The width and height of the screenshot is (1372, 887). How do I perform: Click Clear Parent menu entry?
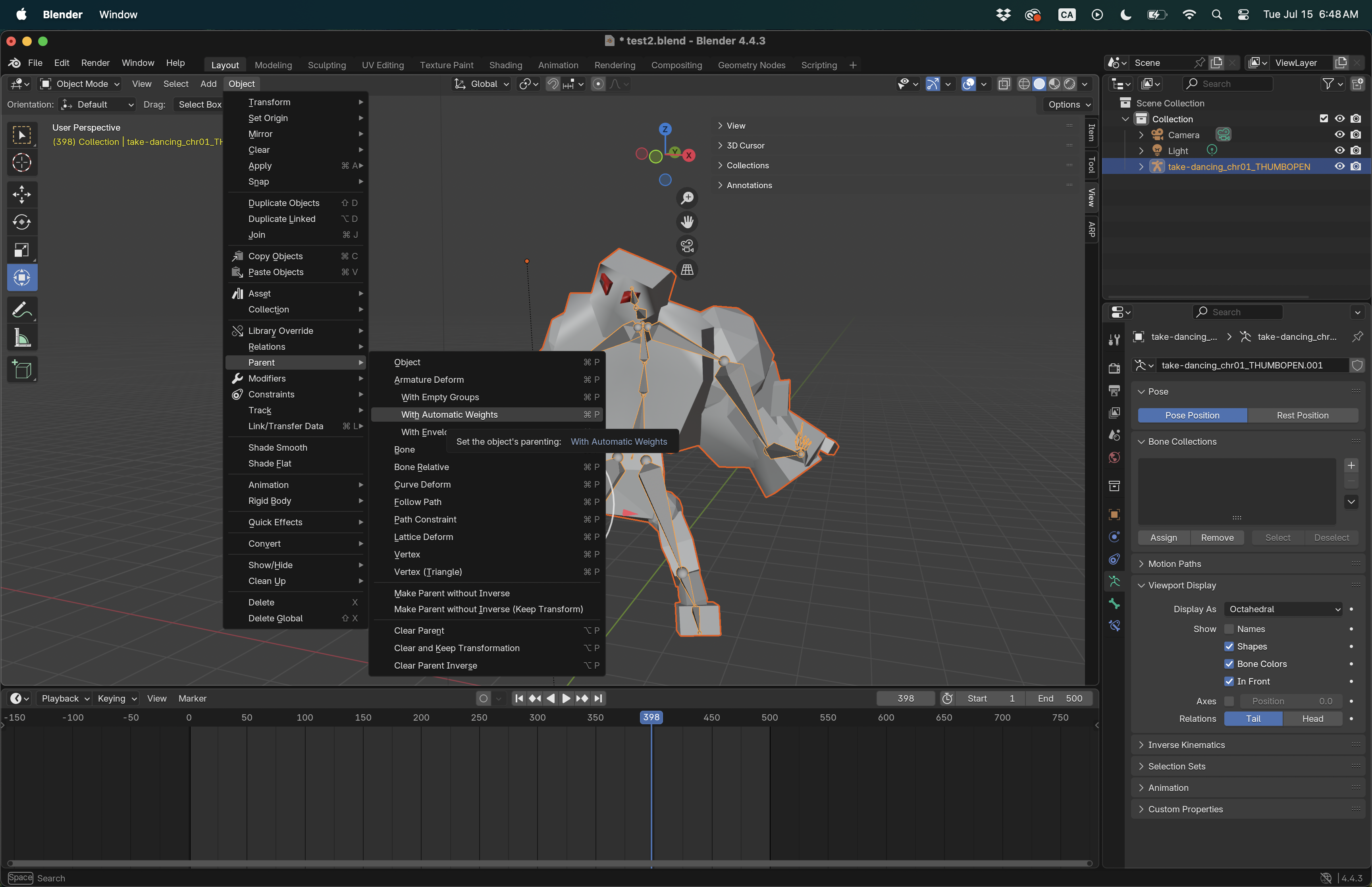click(487, 631)
